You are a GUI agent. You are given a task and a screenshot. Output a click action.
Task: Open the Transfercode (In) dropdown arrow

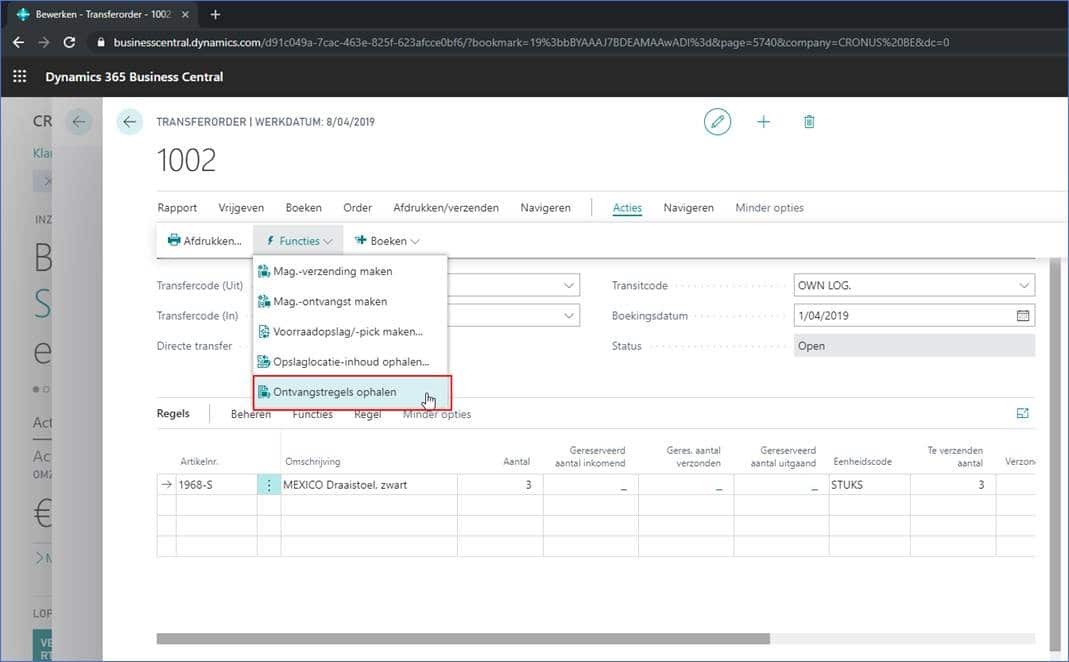569,316
